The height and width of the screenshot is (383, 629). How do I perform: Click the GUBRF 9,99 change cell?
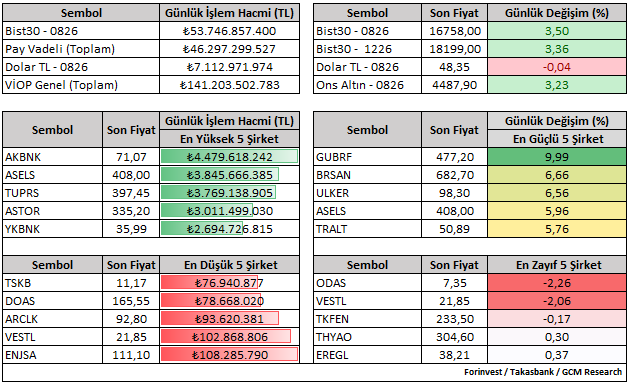tap(557, 157)
